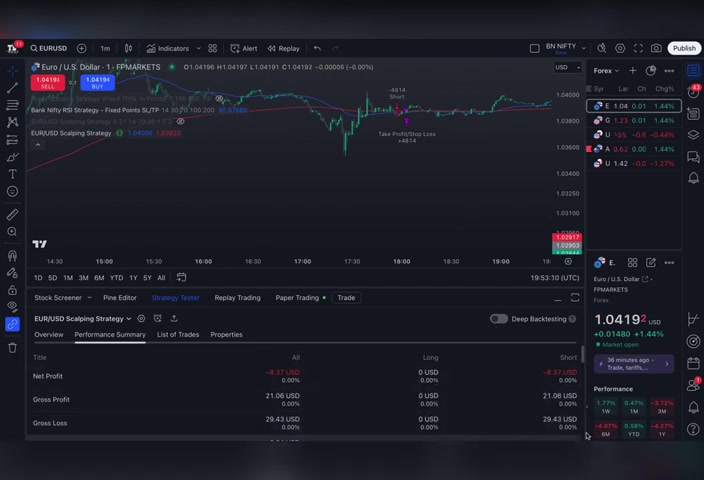
Task: Open quick search icon in toolbar
Action: (x=602, y=48)
